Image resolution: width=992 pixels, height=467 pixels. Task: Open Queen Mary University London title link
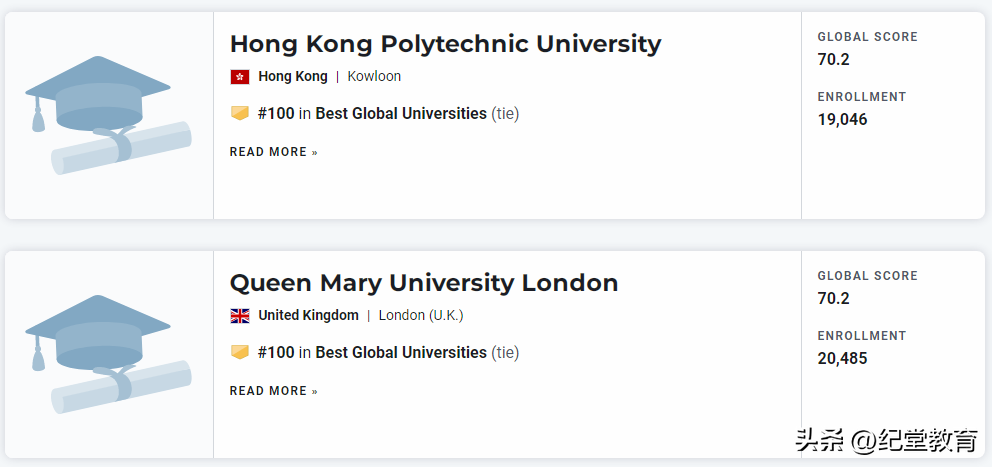click(x=423, y=283)
